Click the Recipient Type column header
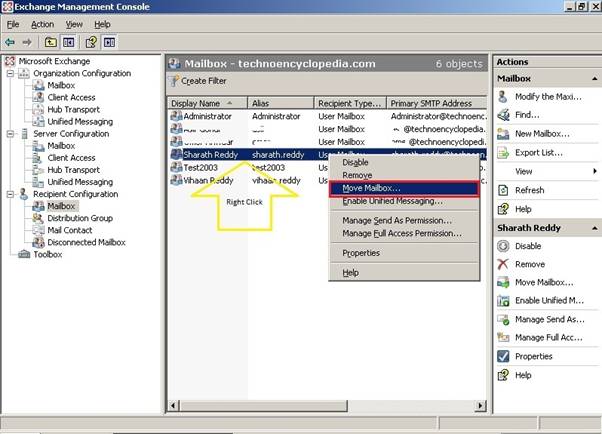This screenshot has height=434, width=602. coord(350,103)
